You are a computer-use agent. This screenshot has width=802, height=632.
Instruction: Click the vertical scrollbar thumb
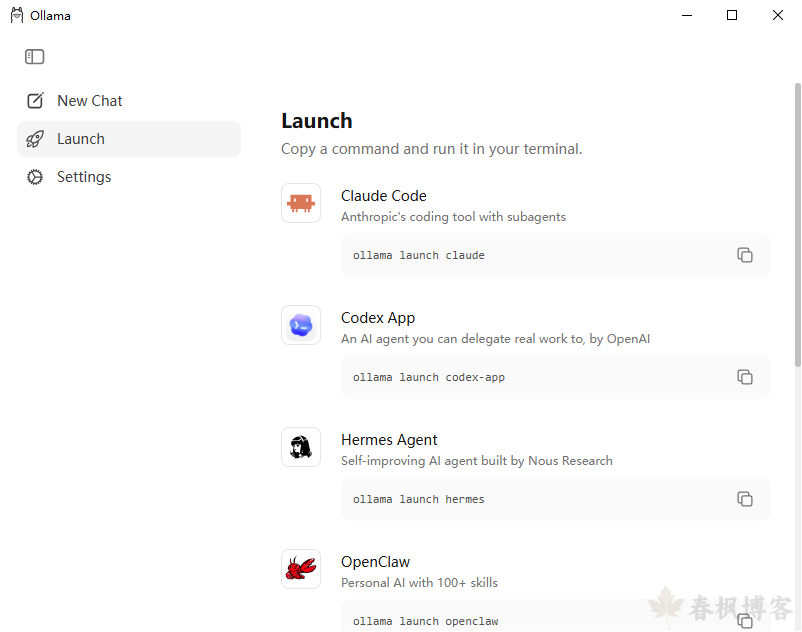click(x=797, y=225)
